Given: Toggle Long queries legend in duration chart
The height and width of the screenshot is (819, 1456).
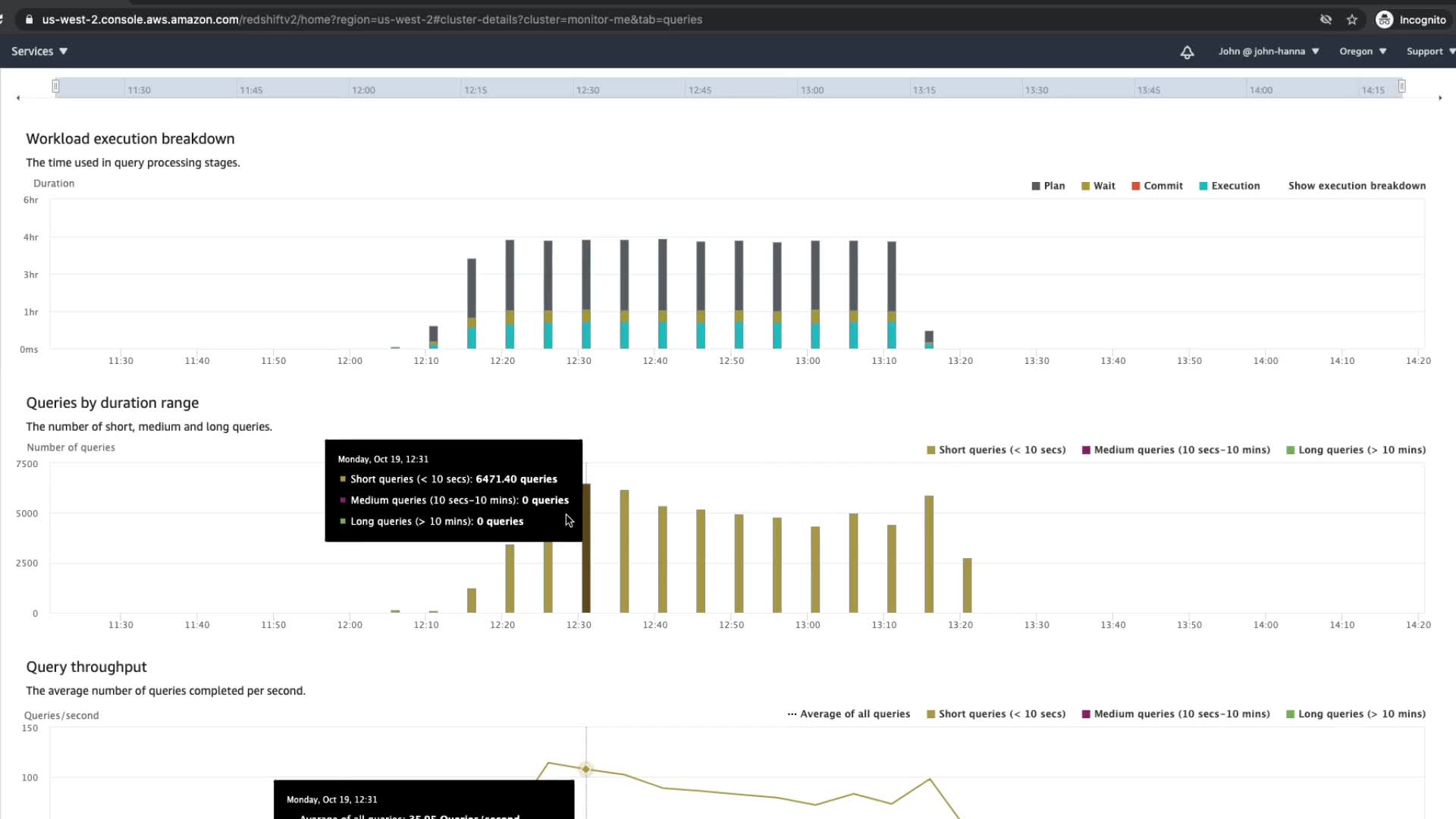Looking at the screenshot, I should coord(1356,450).
